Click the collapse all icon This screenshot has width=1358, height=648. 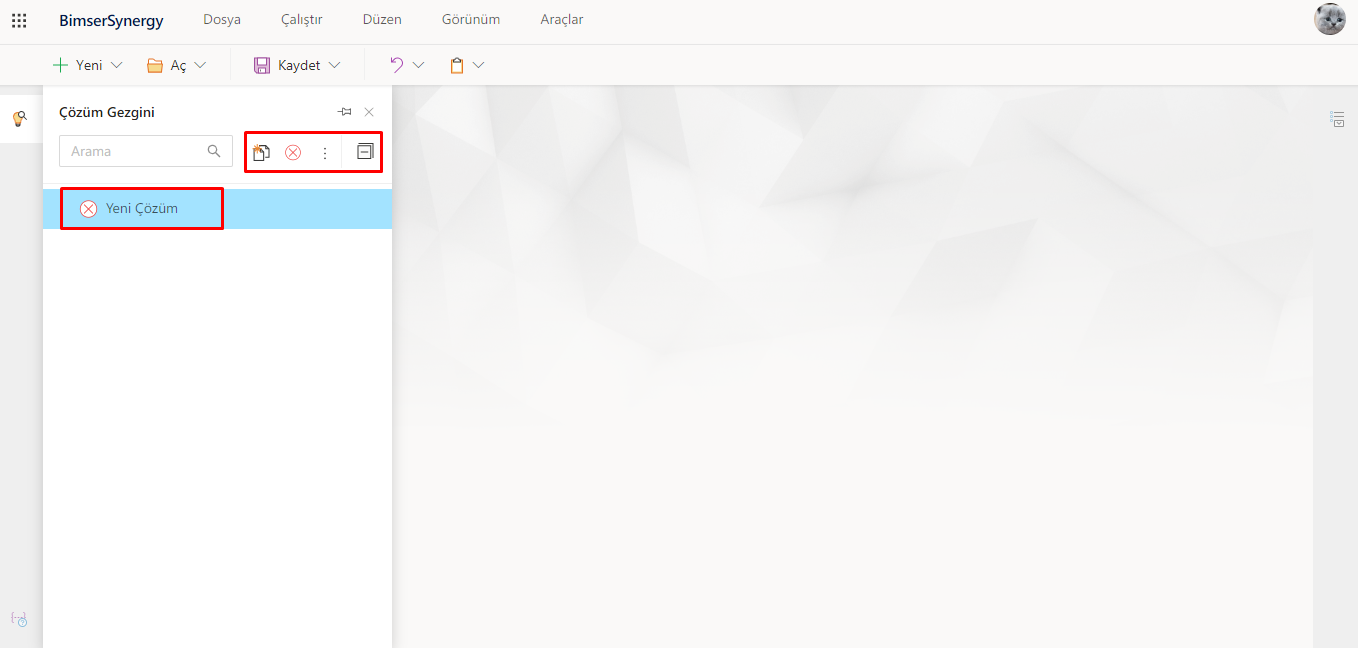pos(365,152)
